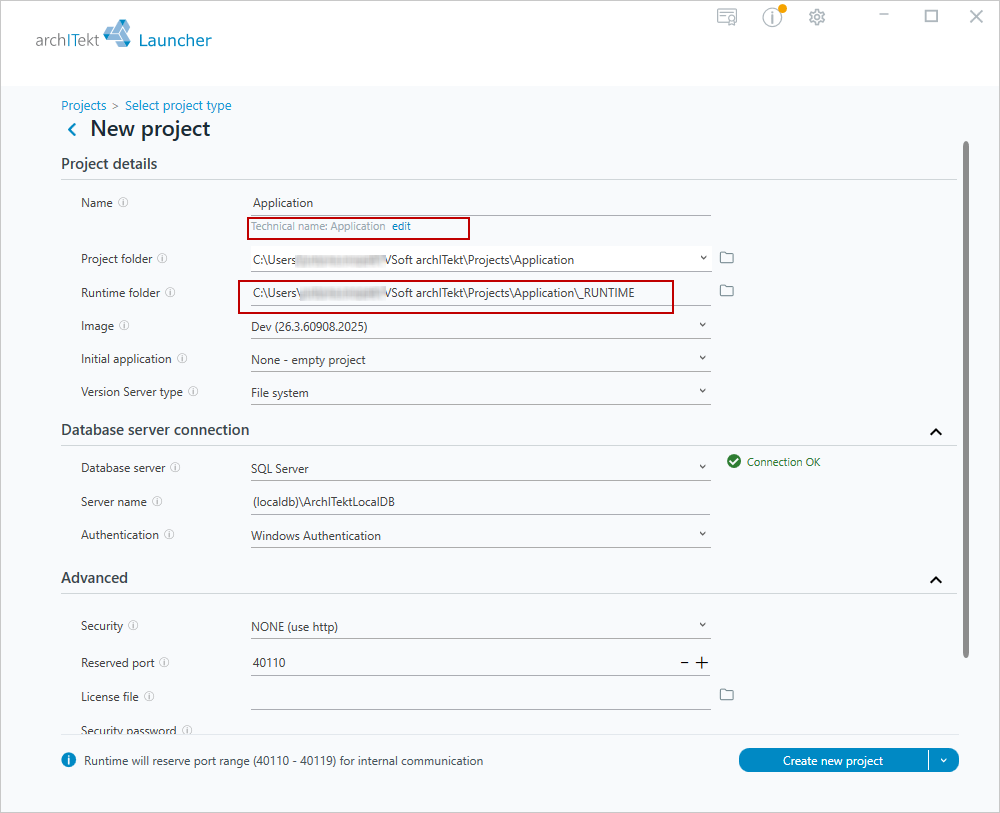Viewport: 1000px width, 813px height.
Task: Open the settings gear icon
Action: [817, 17]
